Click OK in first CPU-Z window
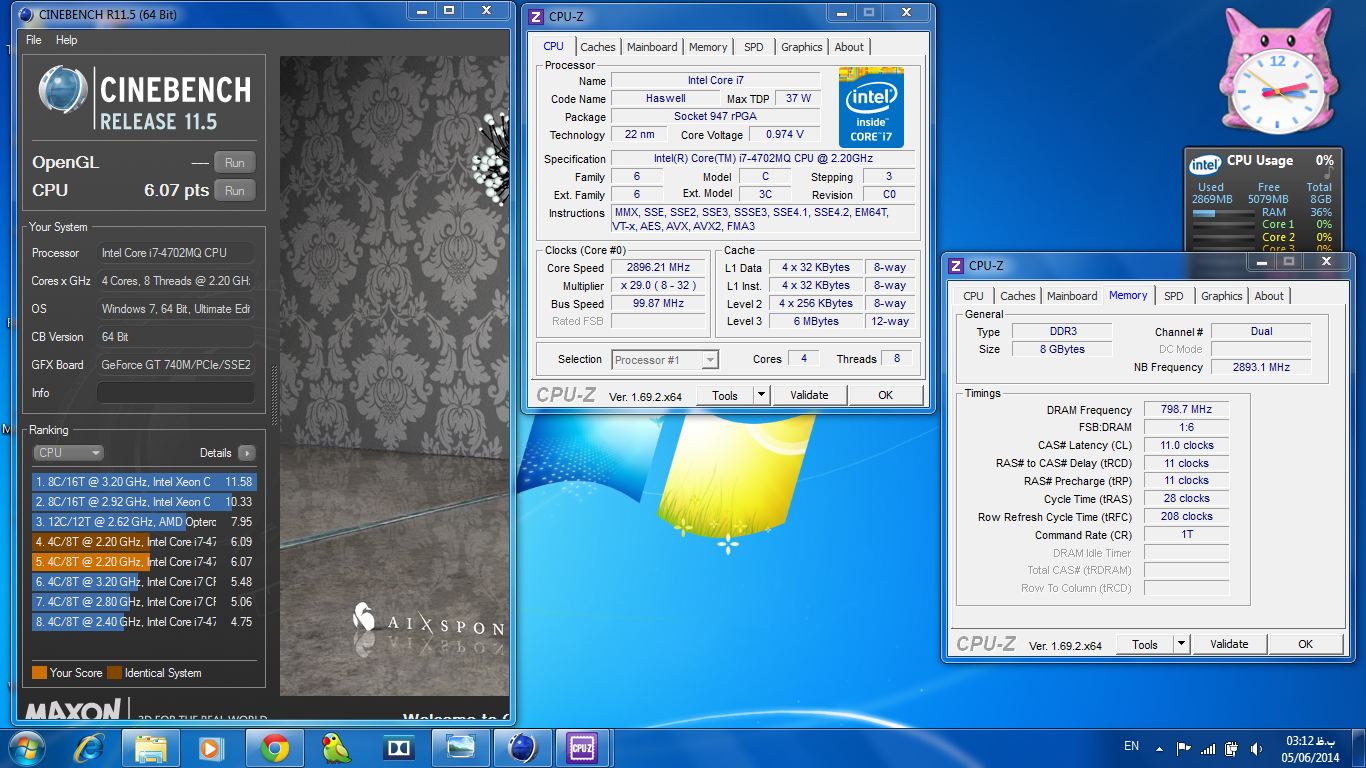1366x768 pixels. click(885, 395)
